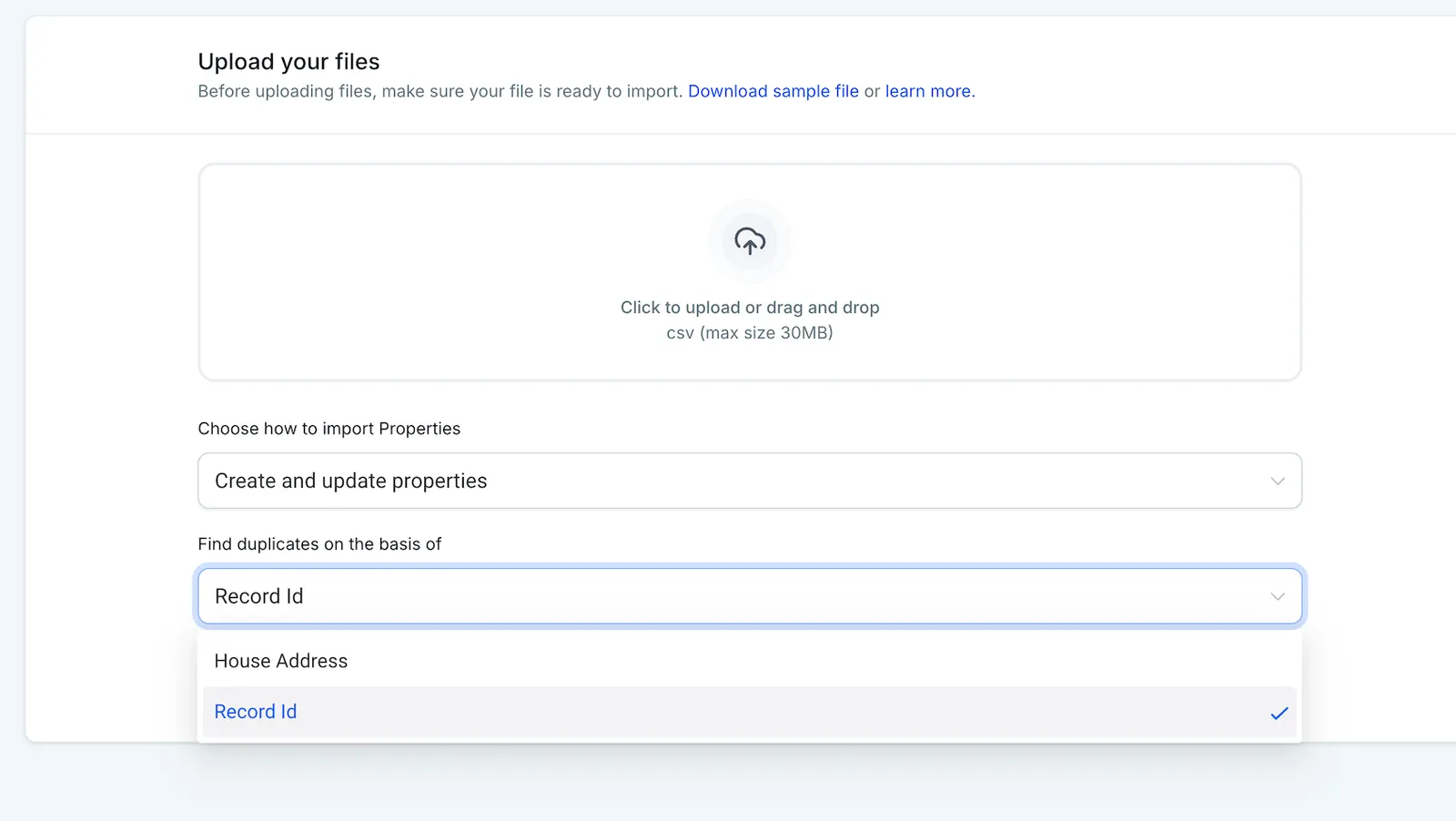Image resolution: width=1456 pixels, height=821 pixels.
Task: Click the cloud upload arrow icon
Action: coord(750,241)
